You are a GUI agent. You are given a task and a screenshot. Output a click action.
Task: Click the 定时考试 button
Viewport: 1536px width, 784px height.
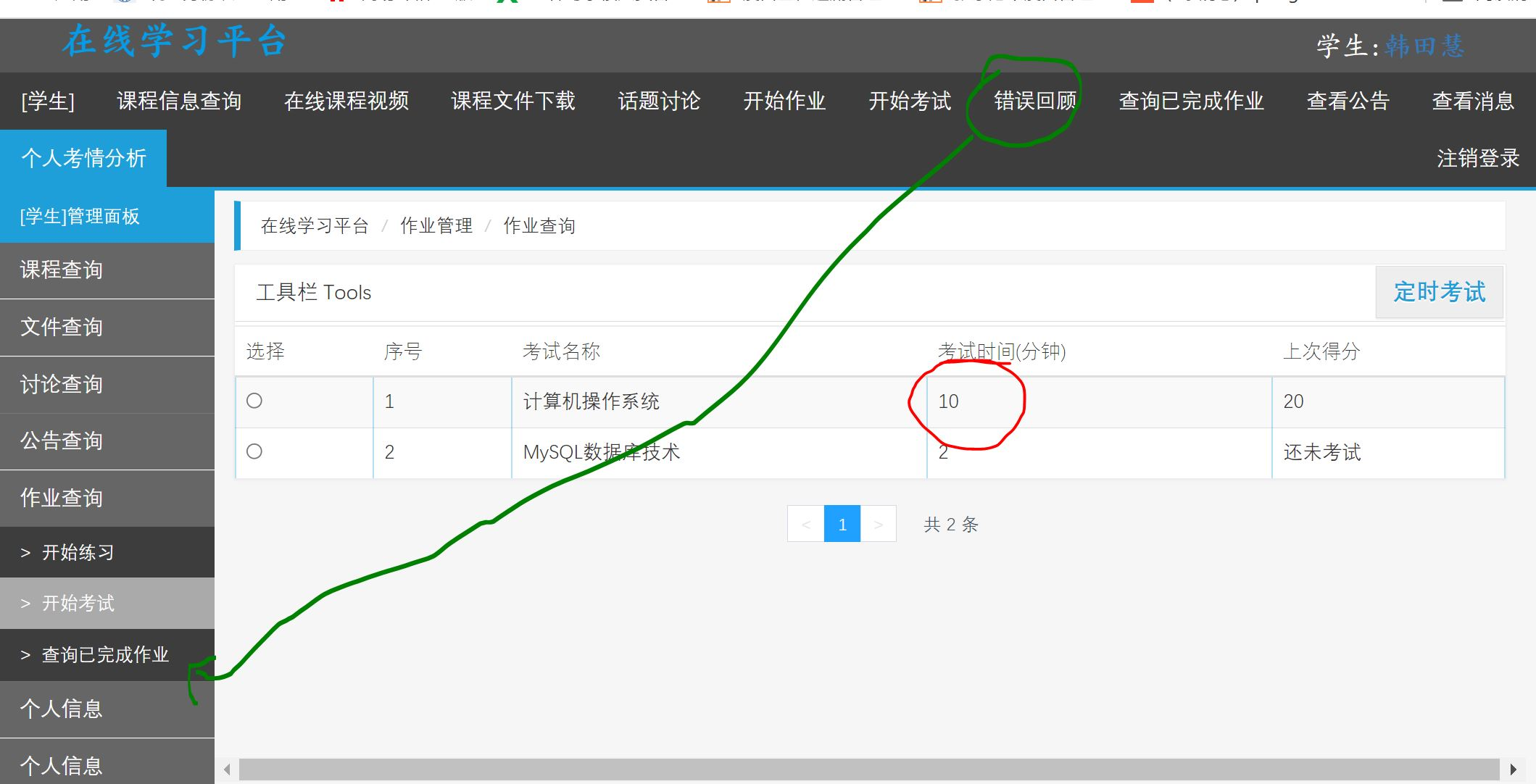point(1439,292)
